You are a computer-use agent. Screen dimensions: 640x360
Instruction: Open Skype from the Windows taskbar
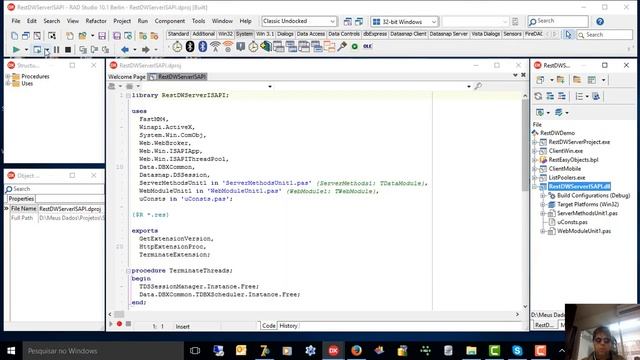tap(517, 350)
